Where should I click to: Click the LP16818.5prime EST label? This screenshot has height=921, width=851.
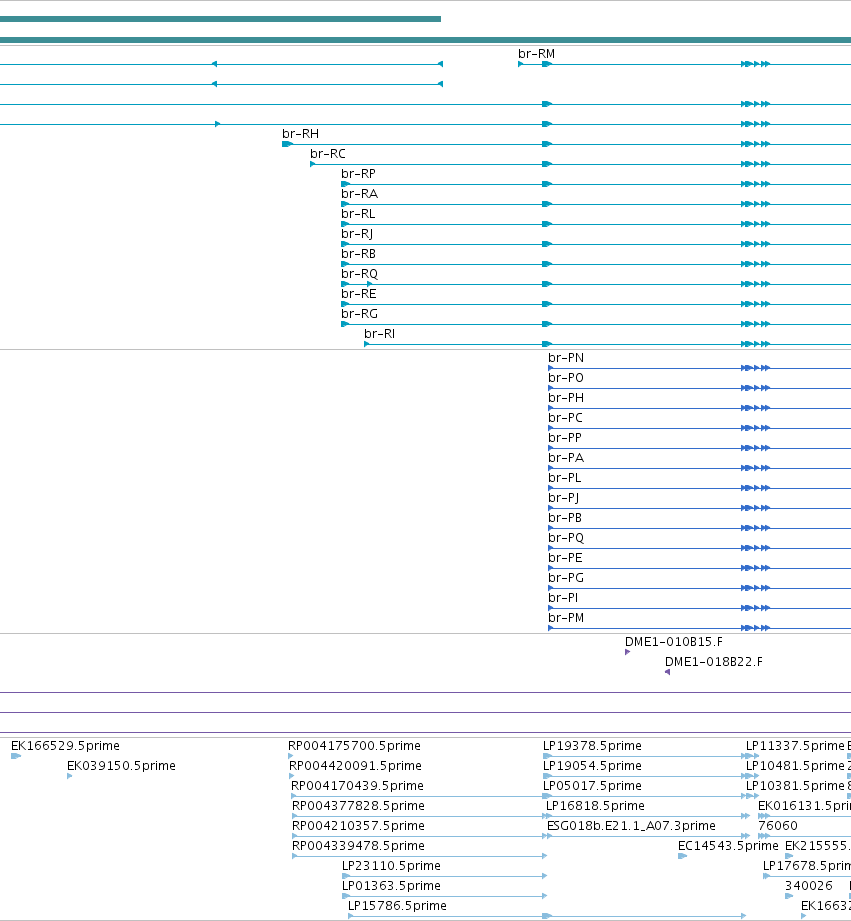click(596, 805)
